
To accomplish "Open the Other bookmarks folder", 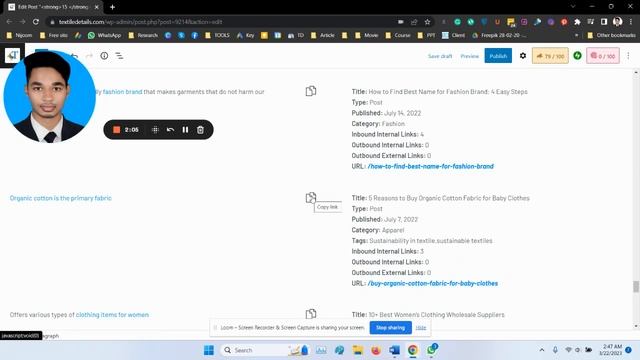I will (611, 35).
